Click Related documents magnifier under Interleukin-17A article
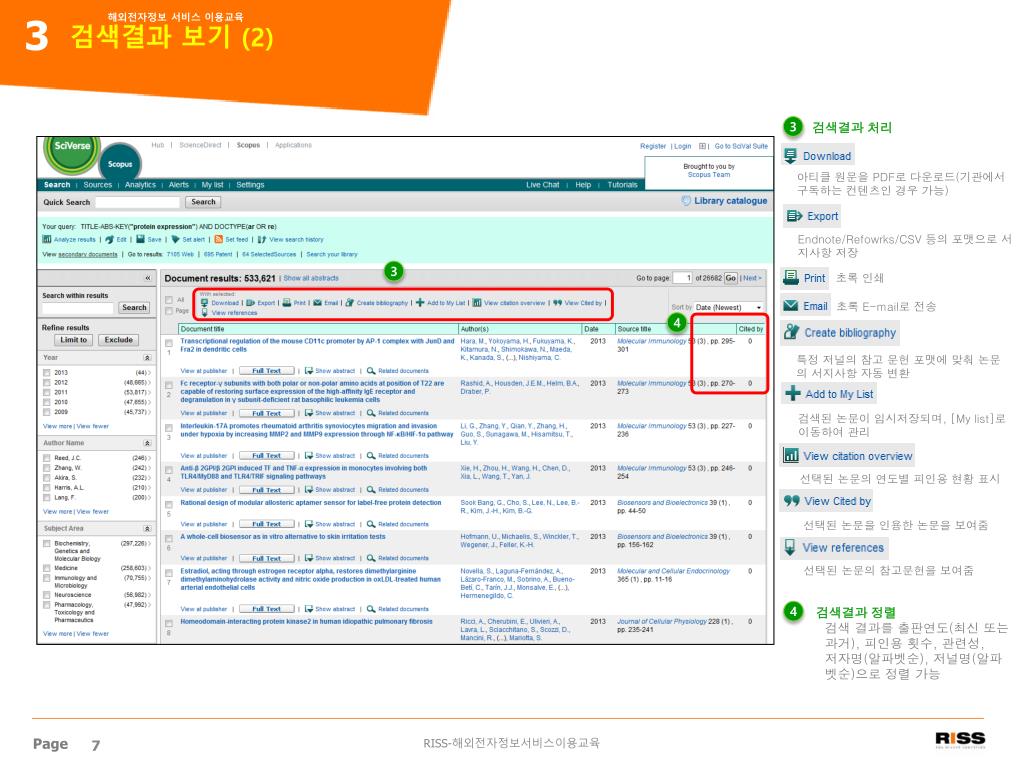1024x768 pixels. click(x=371, y=456)
